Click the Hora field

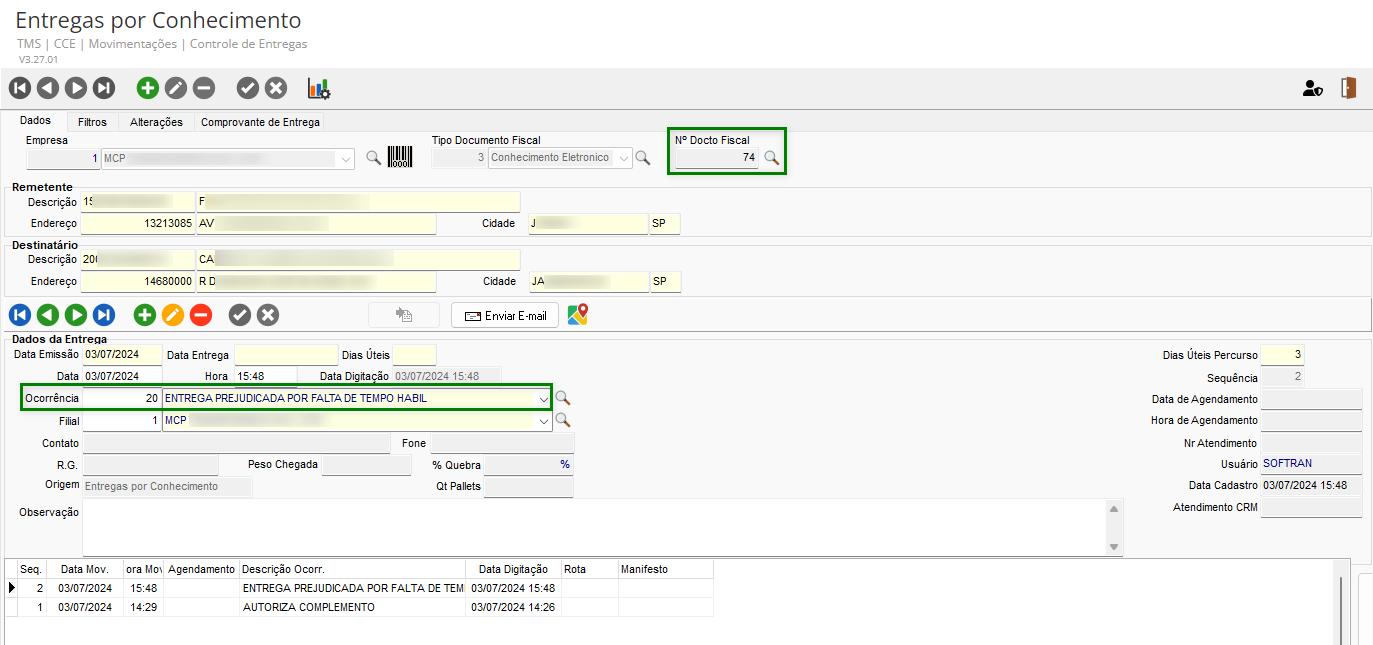point(265,376)
